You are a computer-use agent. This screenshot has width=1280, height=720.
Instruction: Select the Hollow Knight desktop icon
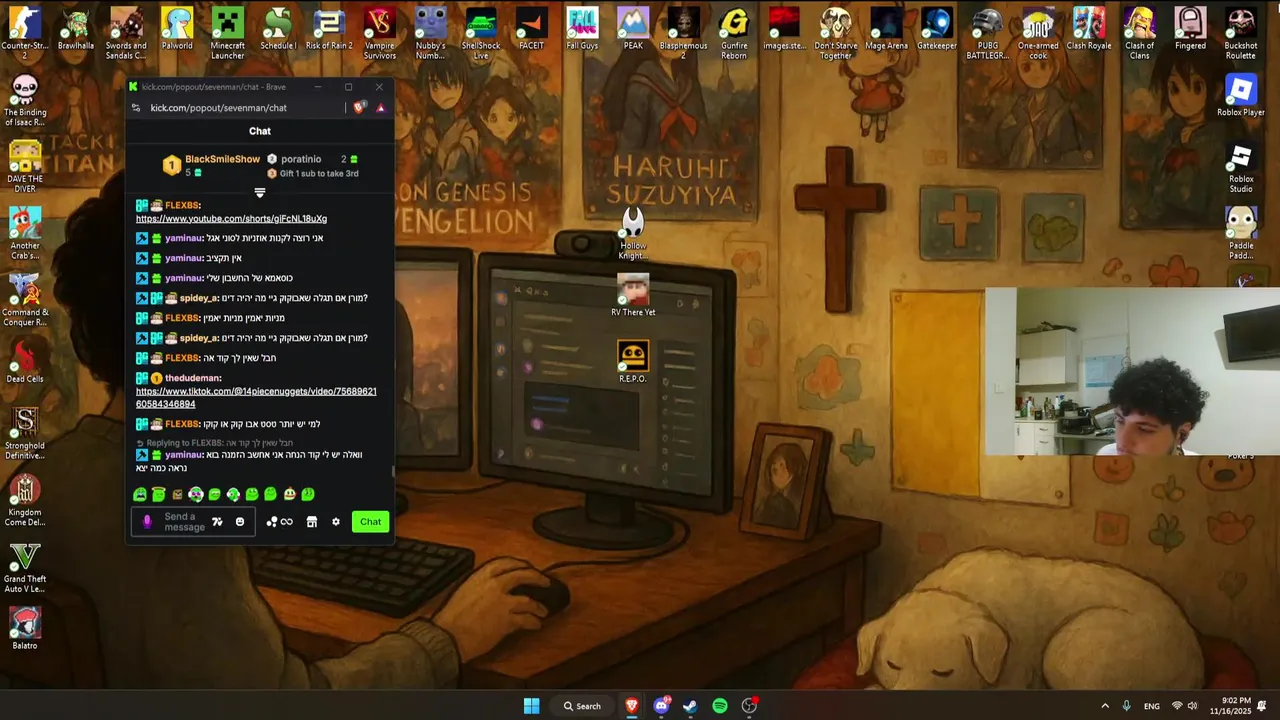point(633,234)
